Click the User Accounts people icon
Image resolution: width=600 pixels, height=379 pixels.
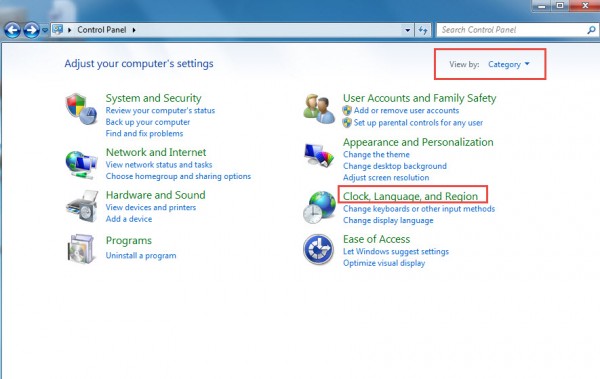click(x=319, y=109)
